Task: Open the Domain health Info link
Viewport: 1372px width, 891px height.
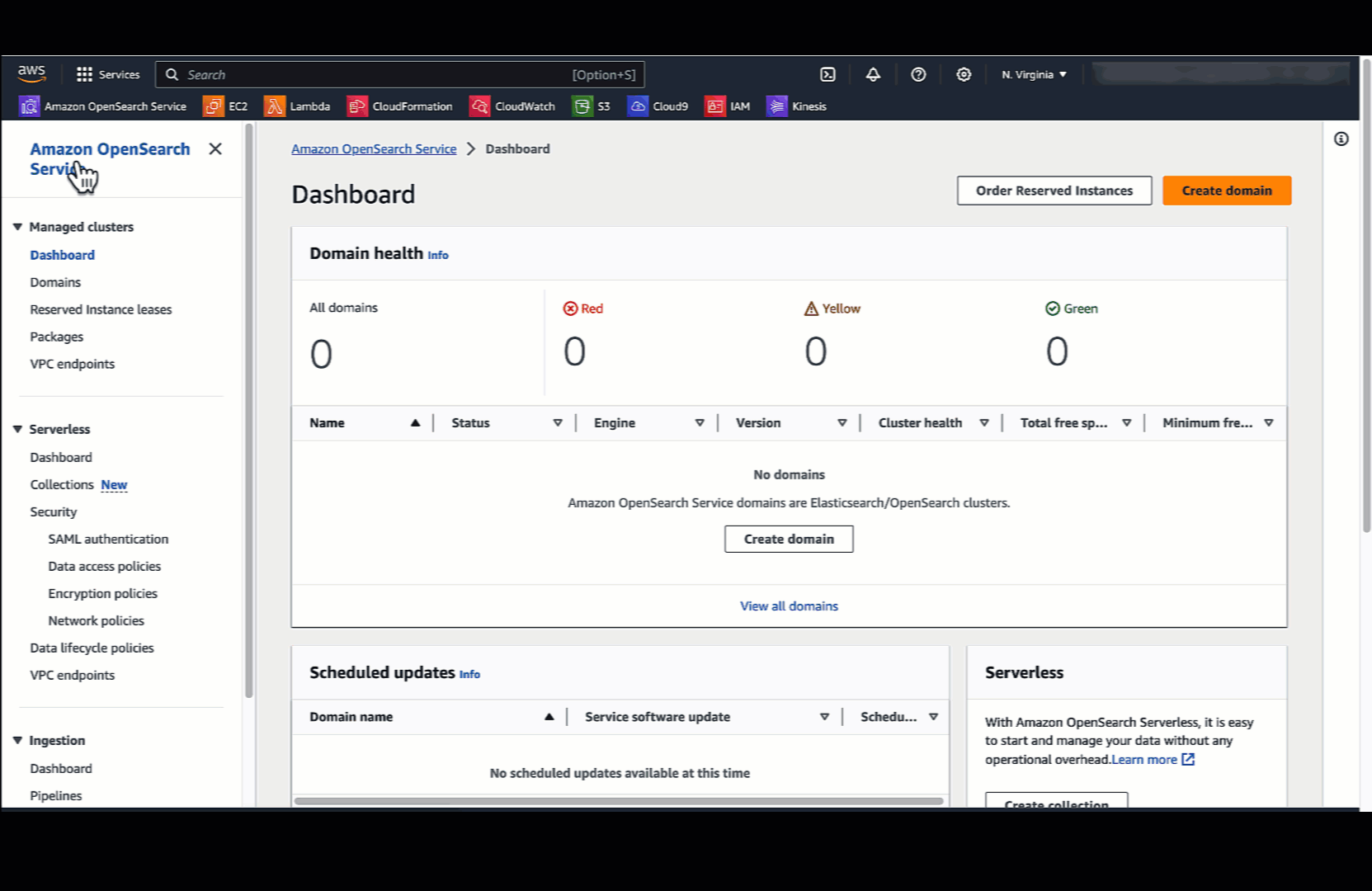Action: point(438,256)
